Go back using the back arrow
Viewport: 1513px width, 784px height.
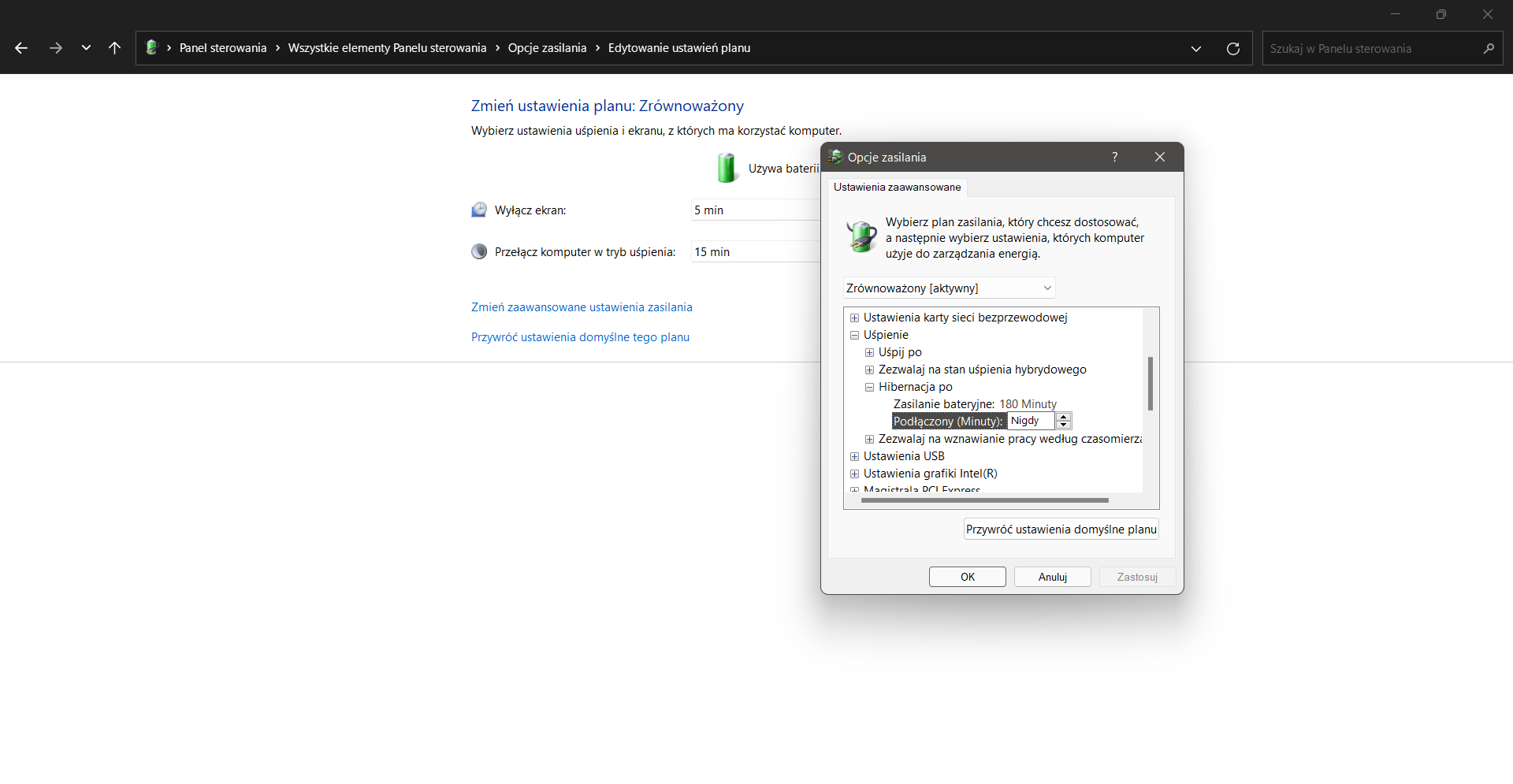21,48
